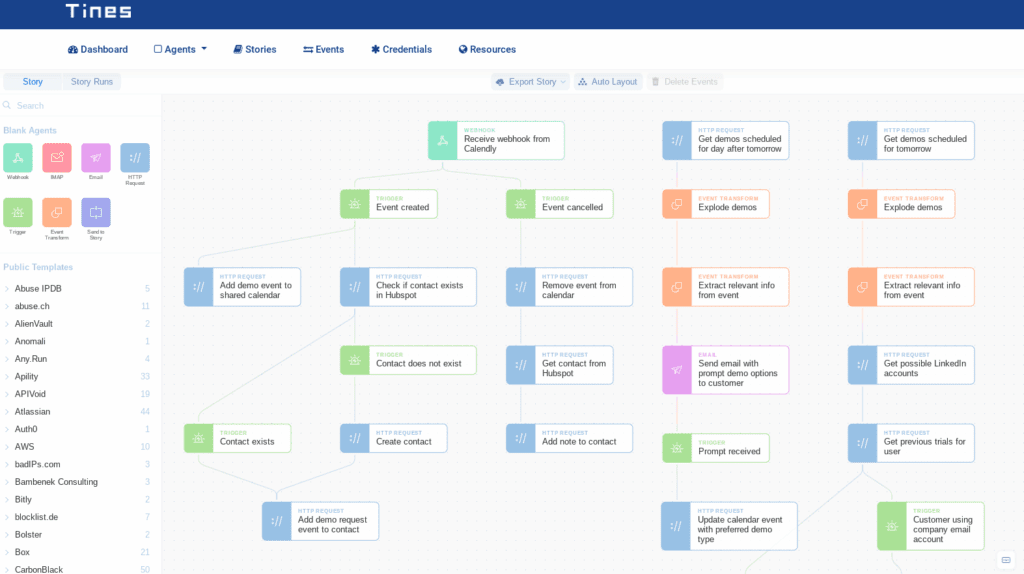Open the Export Story dropdown
The height and width of the screenshot is (574, 1024).
(x=530, y=82)
